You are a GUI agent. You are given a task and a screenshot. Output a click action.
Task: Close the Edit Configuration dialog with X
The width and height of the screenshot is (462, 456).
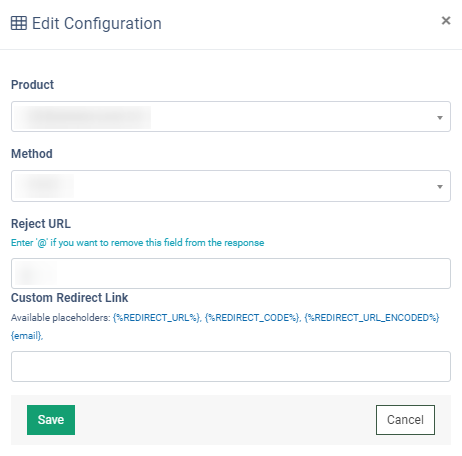point(446,21)
